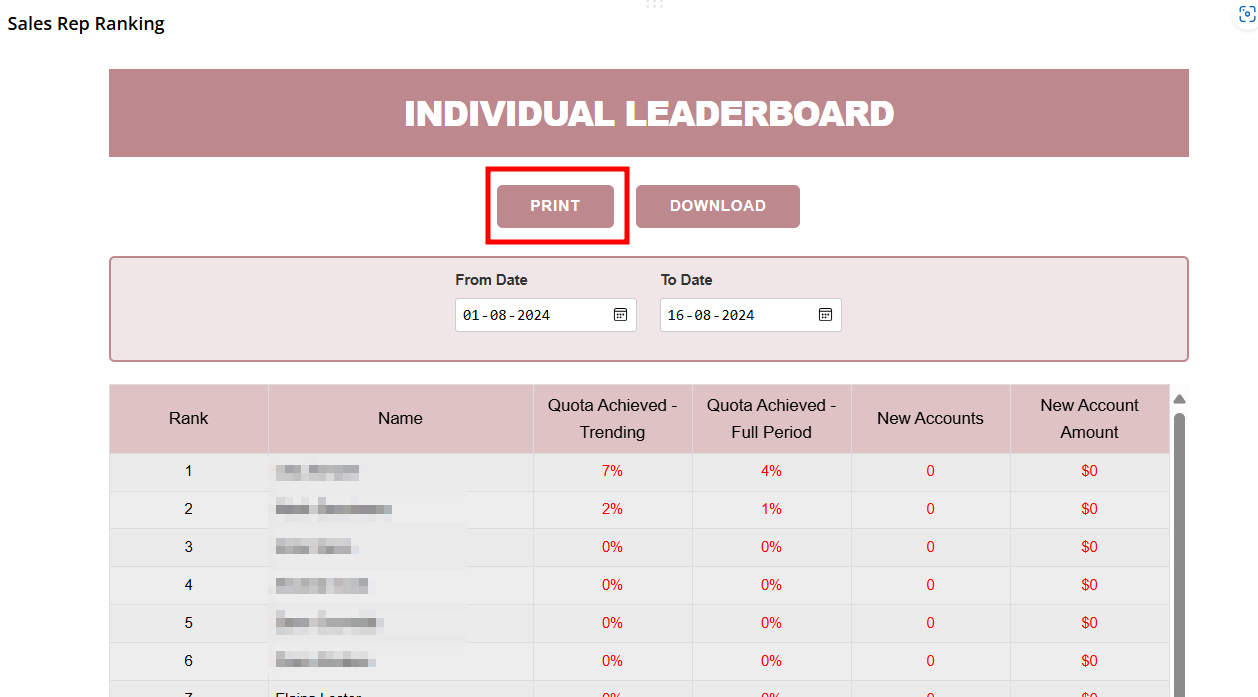Click the drag handle dots at top center
This screenshot has width=1258, height=697.
(x=654, y=5)
